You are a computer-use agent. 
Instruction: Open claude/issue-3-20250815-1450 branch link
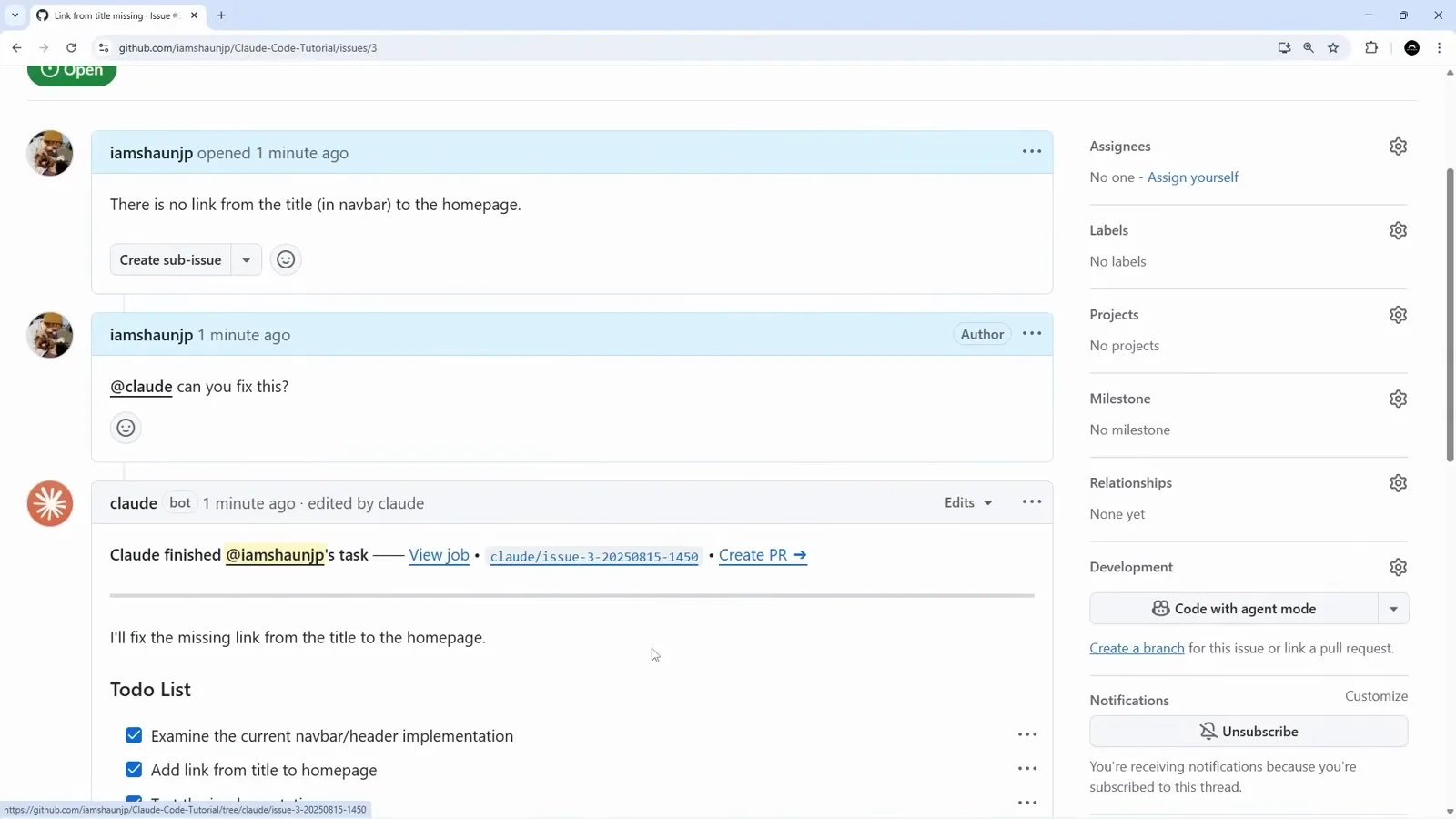coord(594,557)
